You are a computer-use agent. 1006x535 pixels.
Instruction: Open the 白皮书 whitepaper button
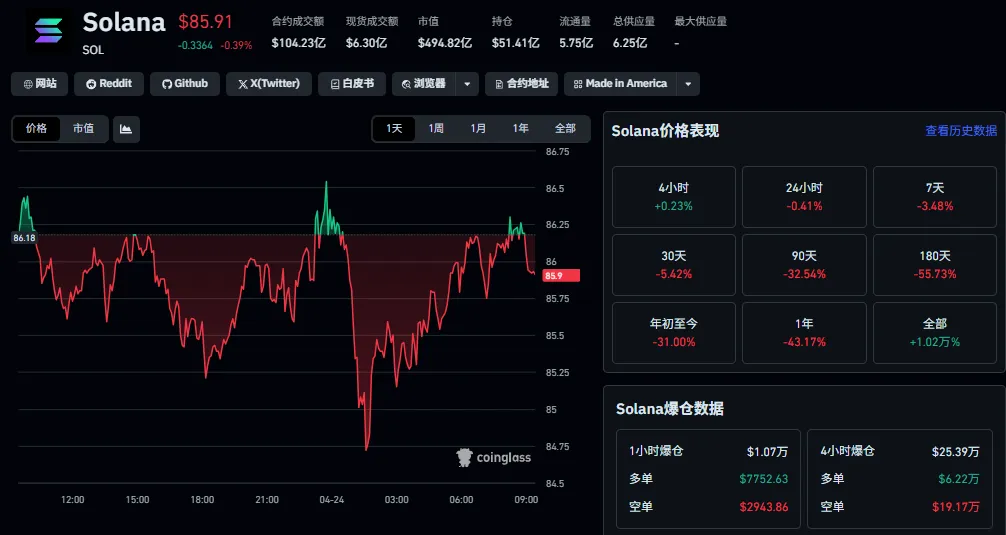pos(352,84)
